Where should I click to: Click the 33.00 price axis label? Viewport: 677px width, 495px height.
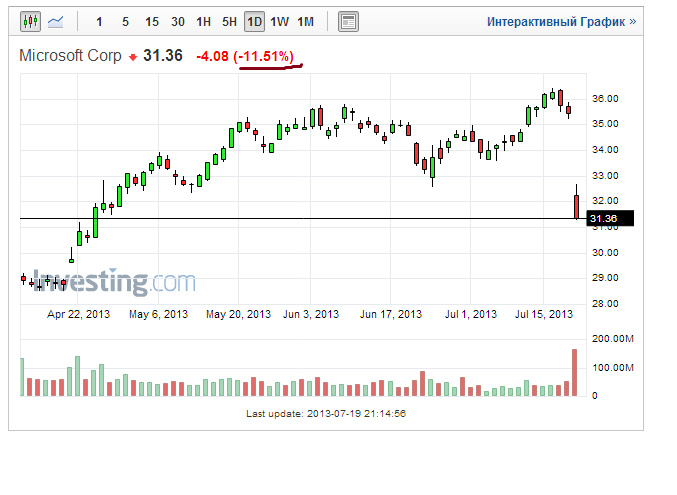[605, 175]
